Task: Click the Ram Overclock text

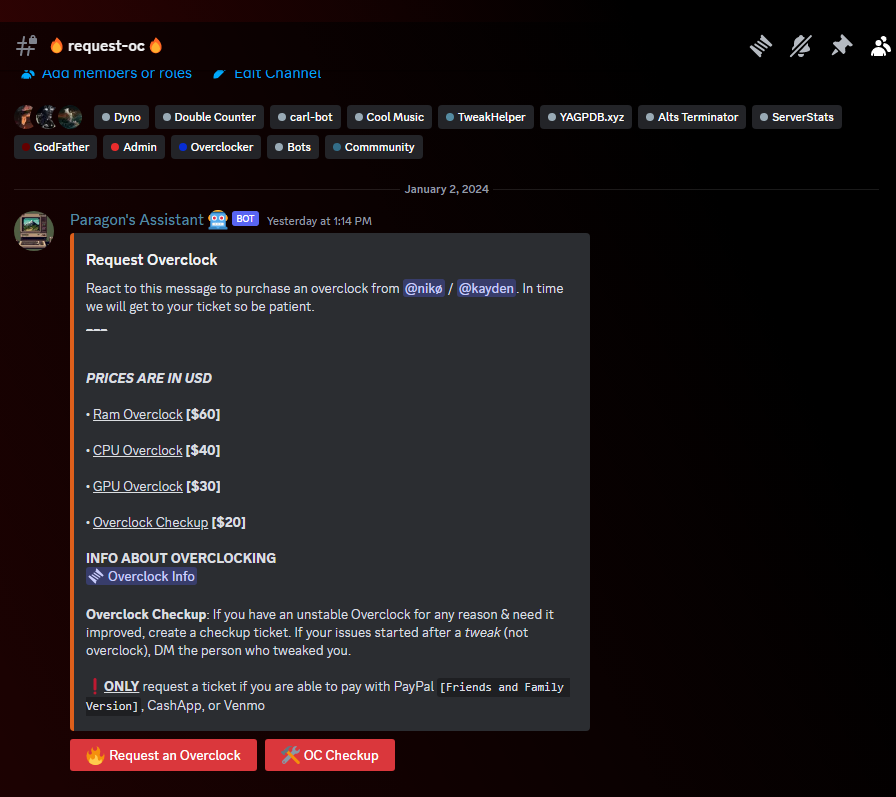Action: click(x=138, y=415)
